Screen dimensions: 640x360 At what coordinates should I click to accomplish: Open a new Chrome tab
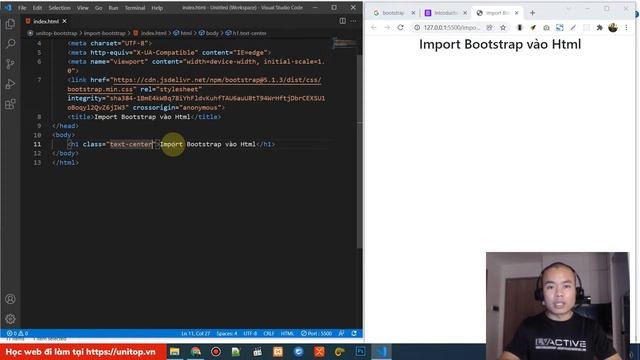click(532, 13)
